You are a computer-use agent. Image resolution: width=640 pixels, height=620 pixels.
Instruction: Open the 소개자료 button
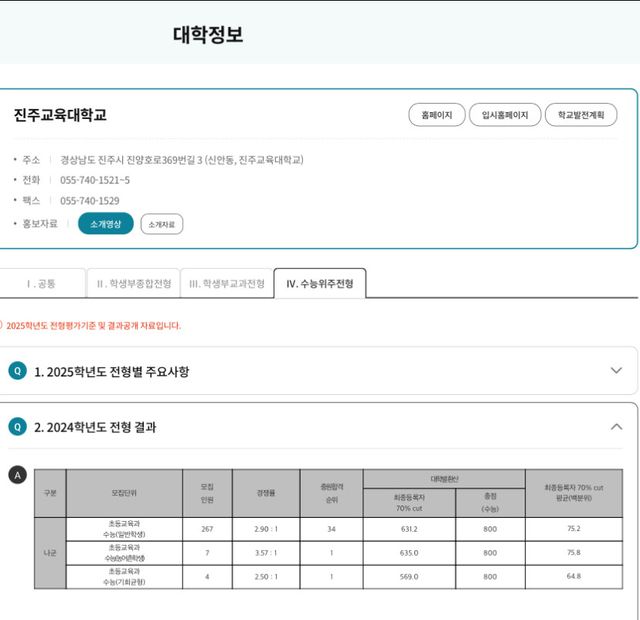(161, 224)
